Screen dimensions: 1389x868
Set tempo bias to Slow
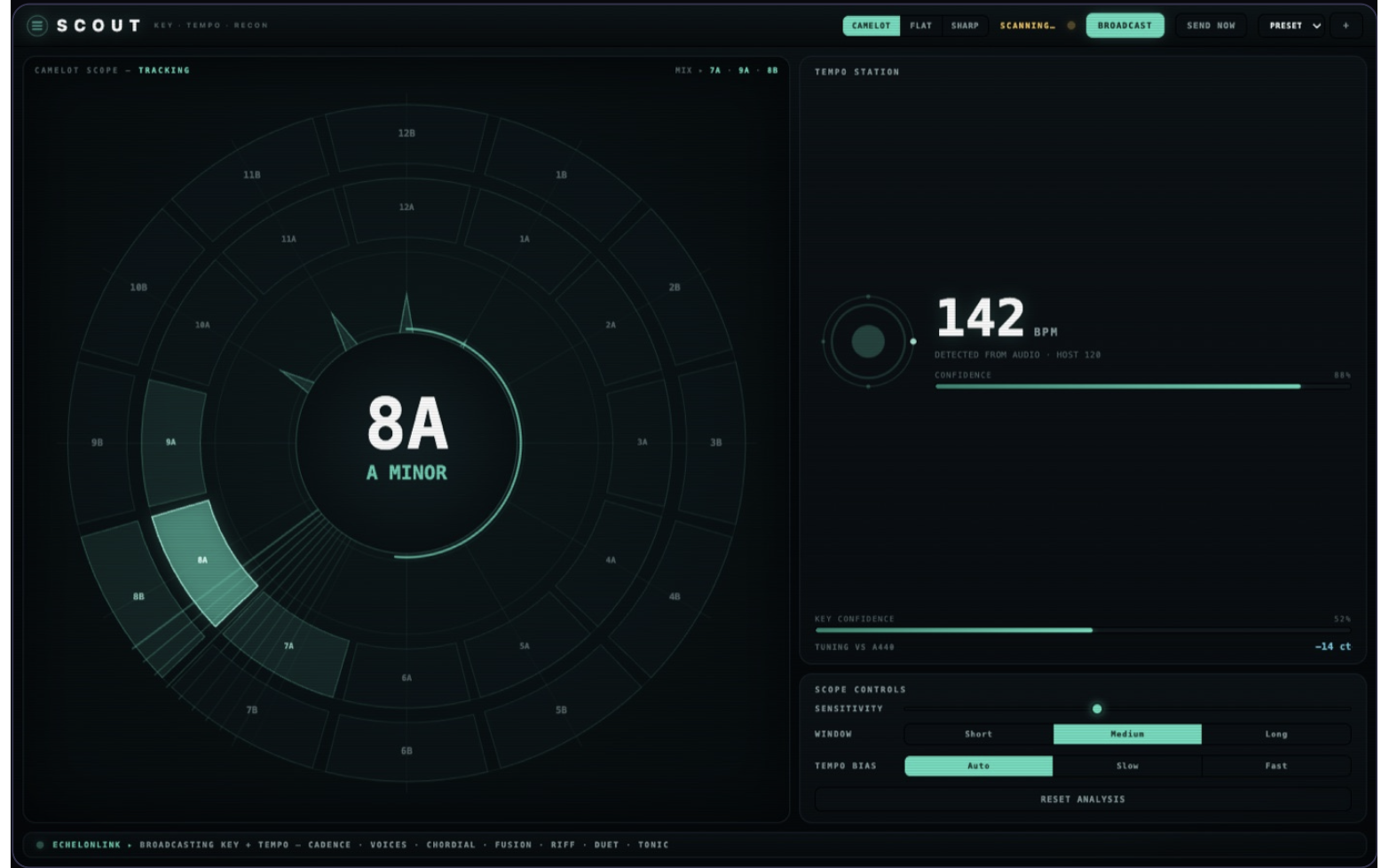pos(1127,766)
